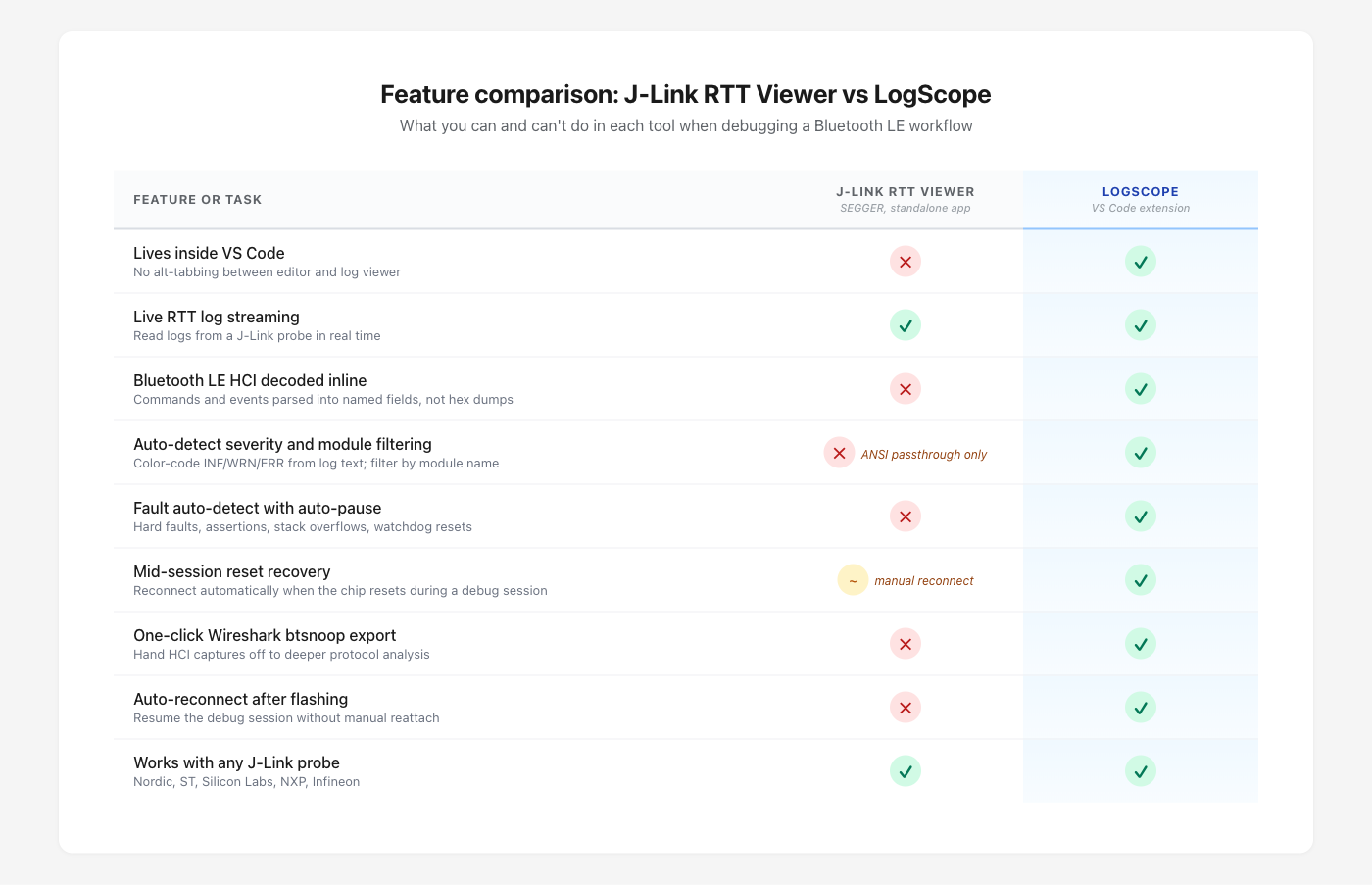This screenshot has width=1372, height=885.
Task: Click LogScope checkmark for Mid-session reset recovery
Action: coord(1141,580)
